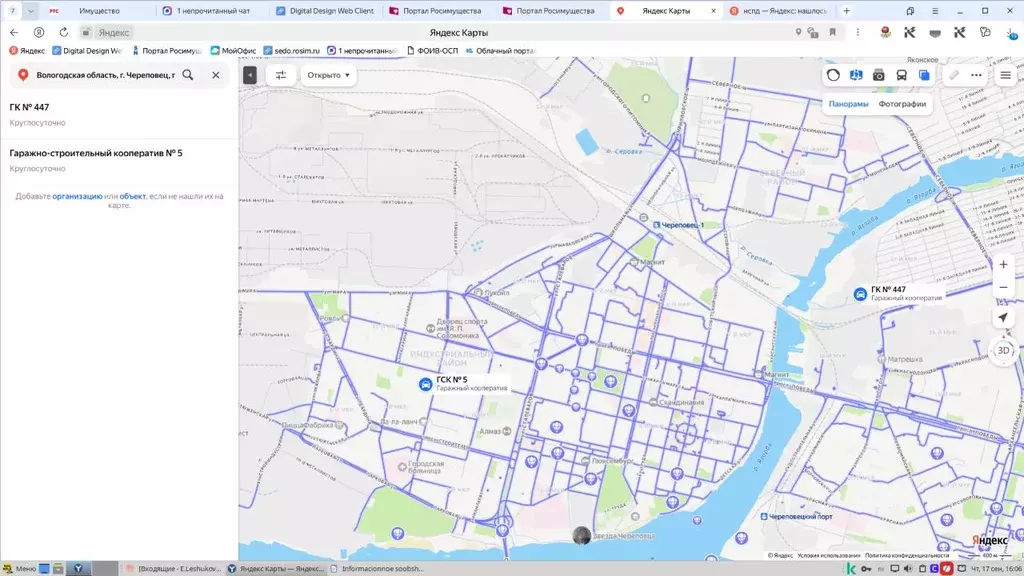Switch to the Informacionnoe soobsh taskbar window
Screen dimensions: 1024x576
click(377, 569)
